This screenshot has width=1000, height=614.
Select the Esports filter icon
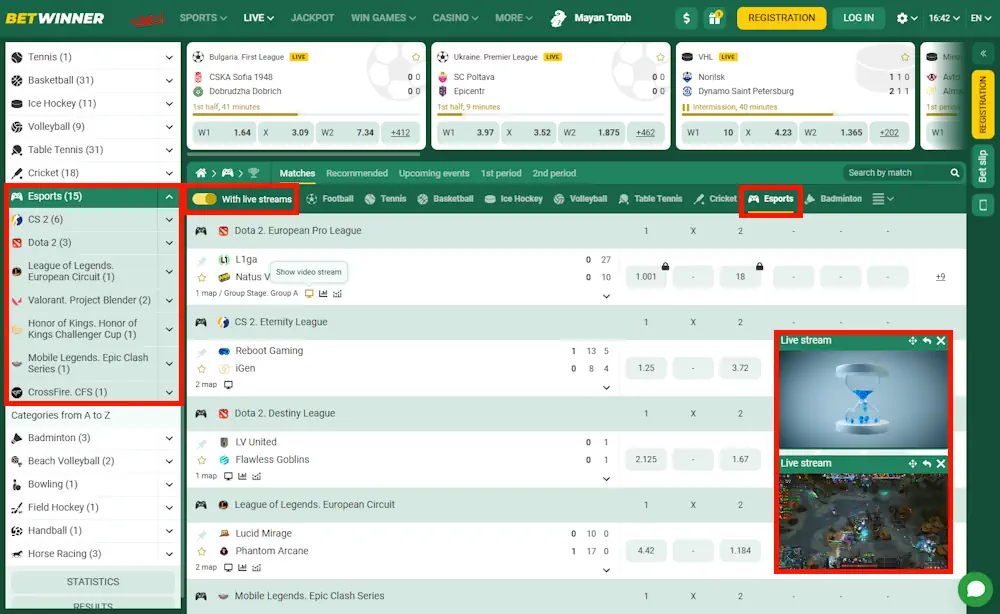point(770,198)
